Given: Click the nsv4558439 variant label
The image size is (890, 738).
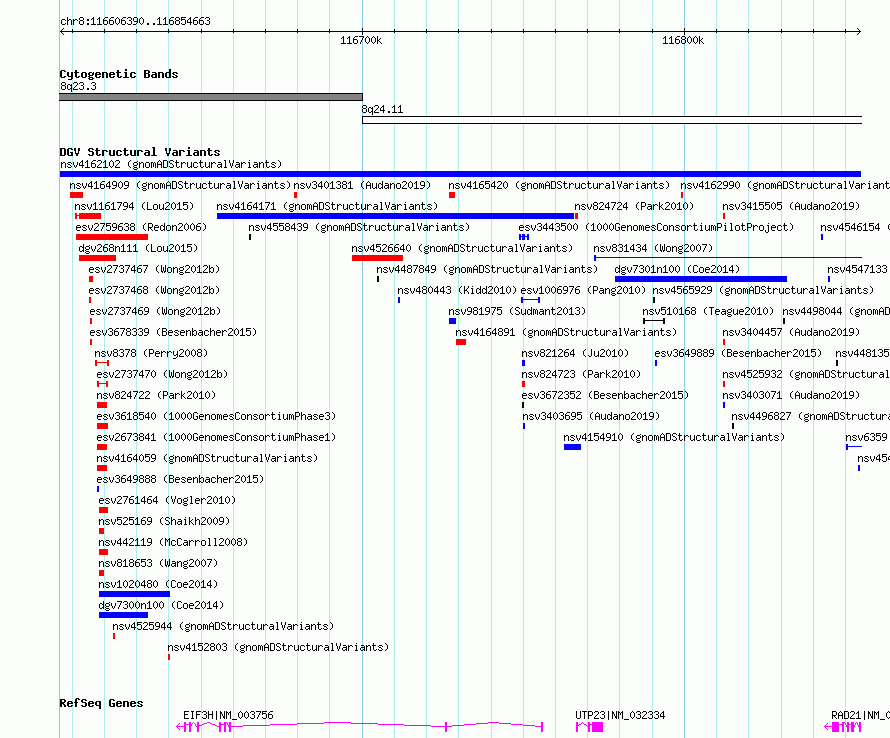Looking at the screenshot, I should pos(359,227).
